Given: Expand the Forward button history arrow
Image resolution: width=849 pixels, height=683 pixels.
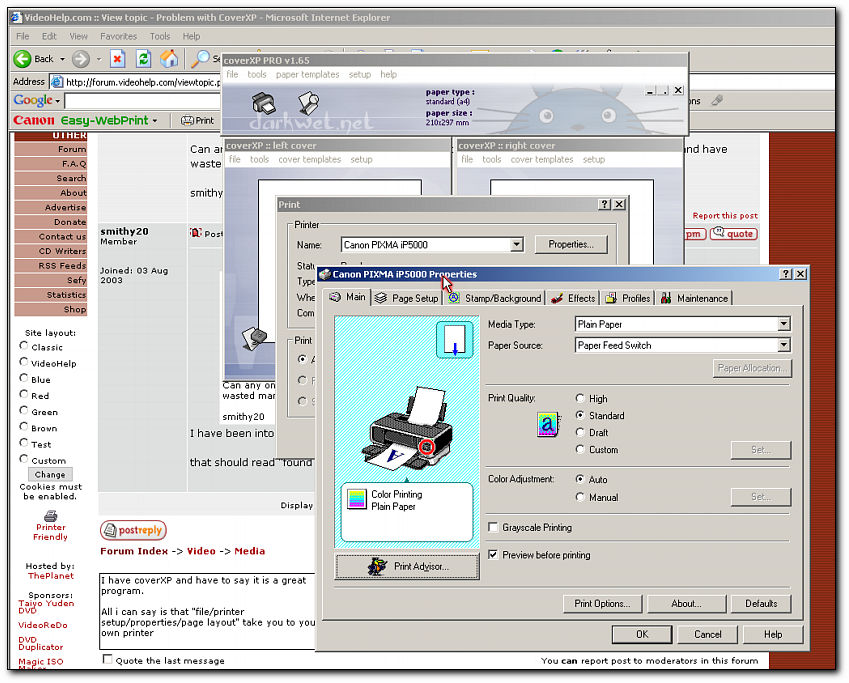Looking at the screenshot, I should click(x=99, y=59).
